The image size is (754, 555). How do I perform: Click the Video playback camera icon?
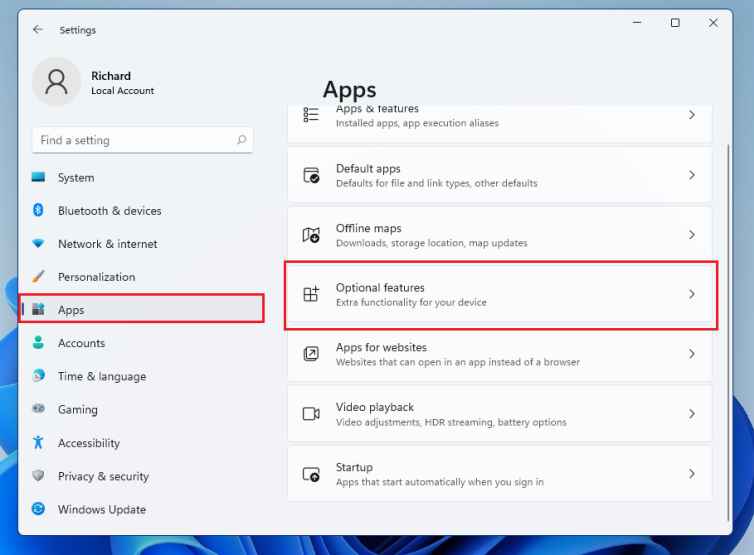pos(311,414)
